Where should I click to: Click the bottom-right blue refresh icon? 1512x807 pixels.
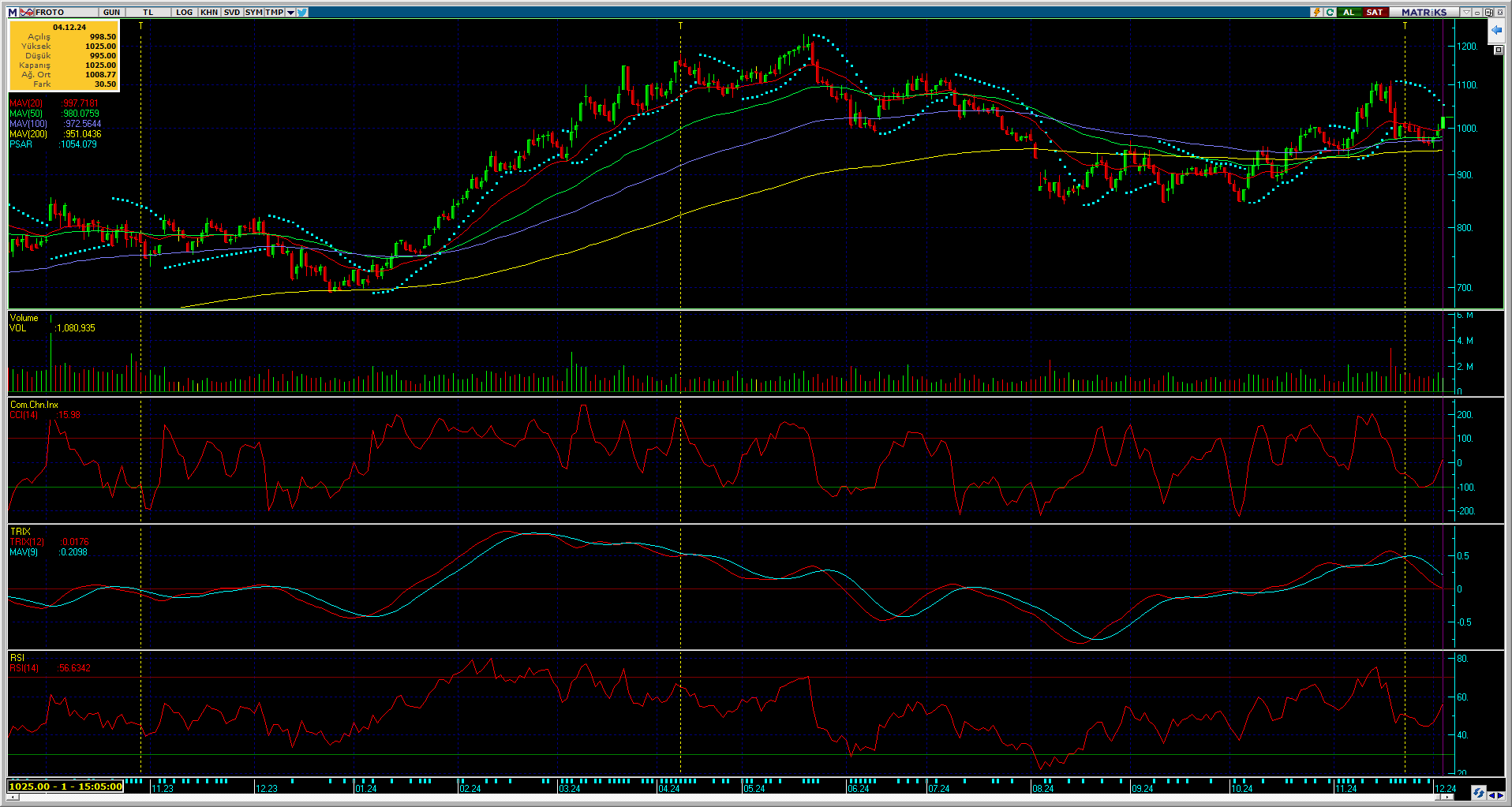click(1478, 793)
